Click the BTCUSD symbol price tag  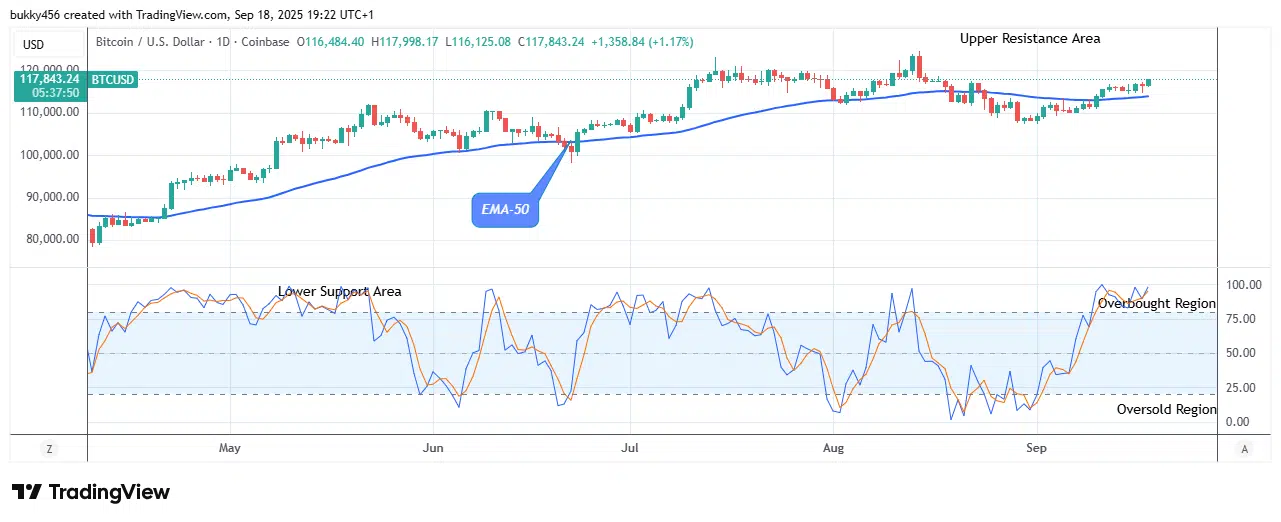pos(111,79)
